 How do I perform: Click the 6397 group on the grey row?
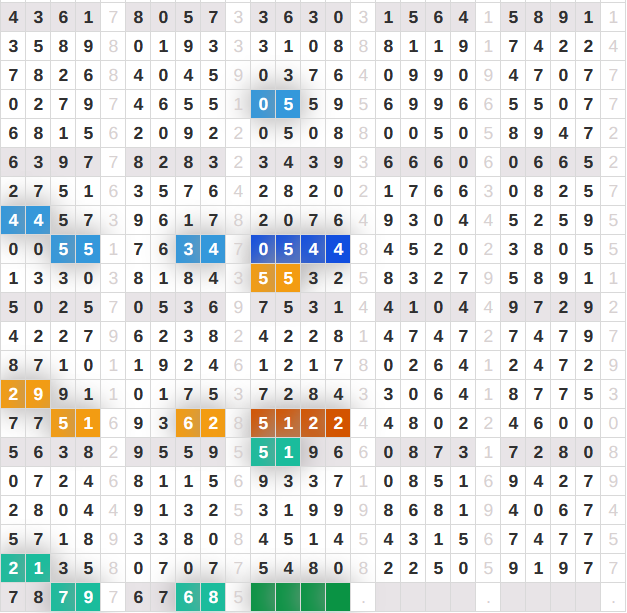click(x=50, y=162)
